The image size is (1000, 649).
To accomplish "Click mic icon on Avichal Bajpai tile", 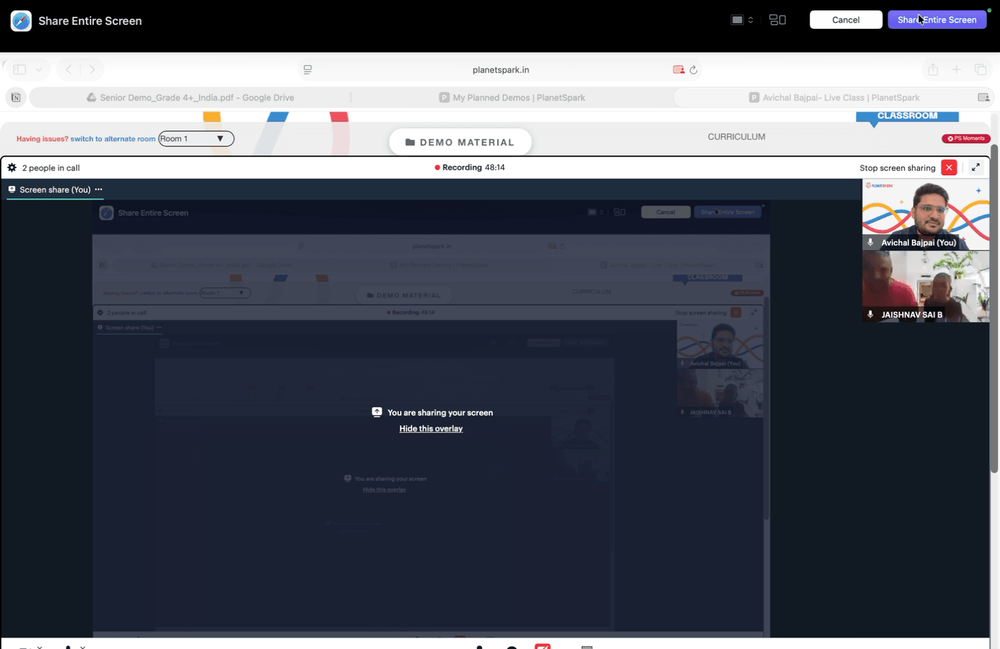I will (x=870, y=242).
